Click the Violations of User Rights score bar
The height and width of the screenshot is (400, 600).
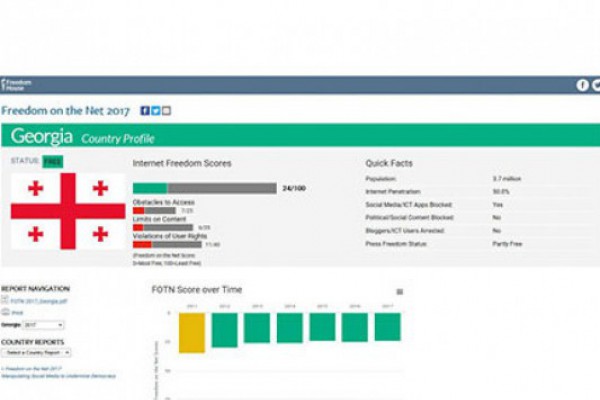167,244
